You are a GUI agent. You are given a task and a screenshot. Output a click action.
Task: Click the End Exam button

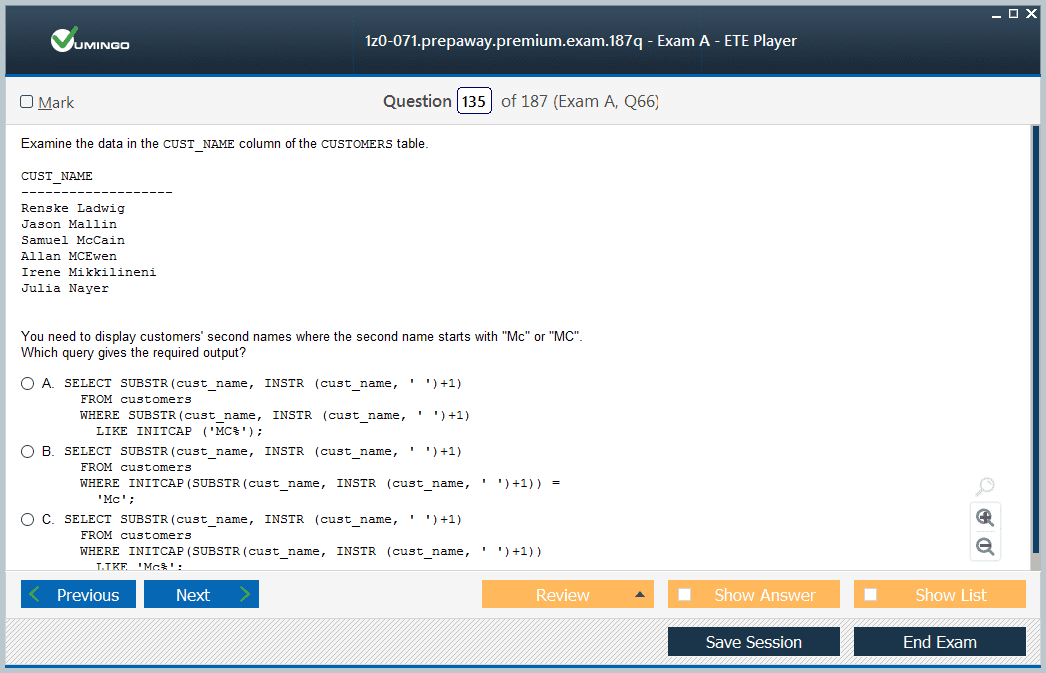(x=939, y=642)
